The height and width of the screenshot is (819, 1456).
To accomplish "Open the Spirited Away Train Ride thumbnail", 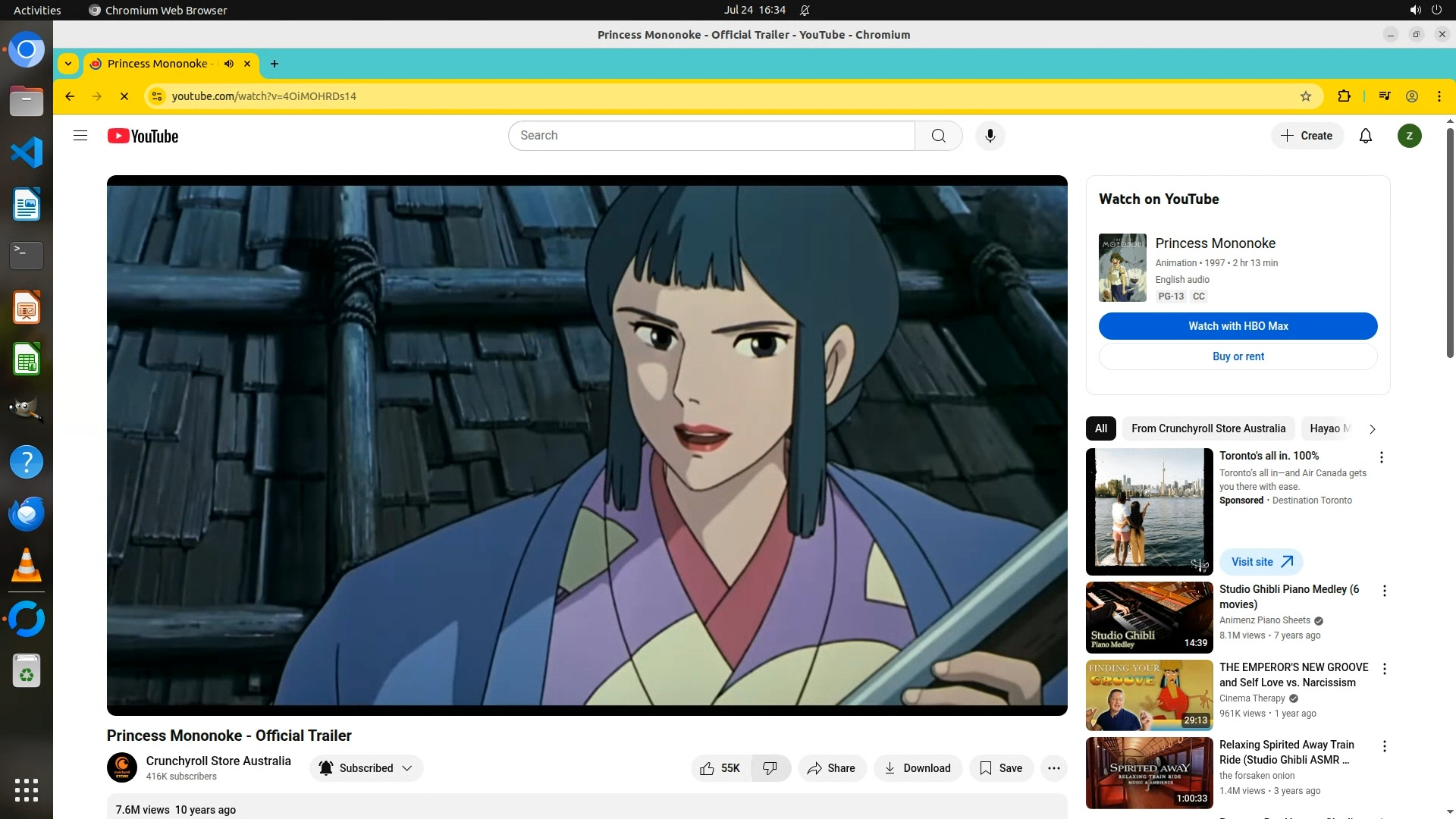I will tap(1149, 773).
